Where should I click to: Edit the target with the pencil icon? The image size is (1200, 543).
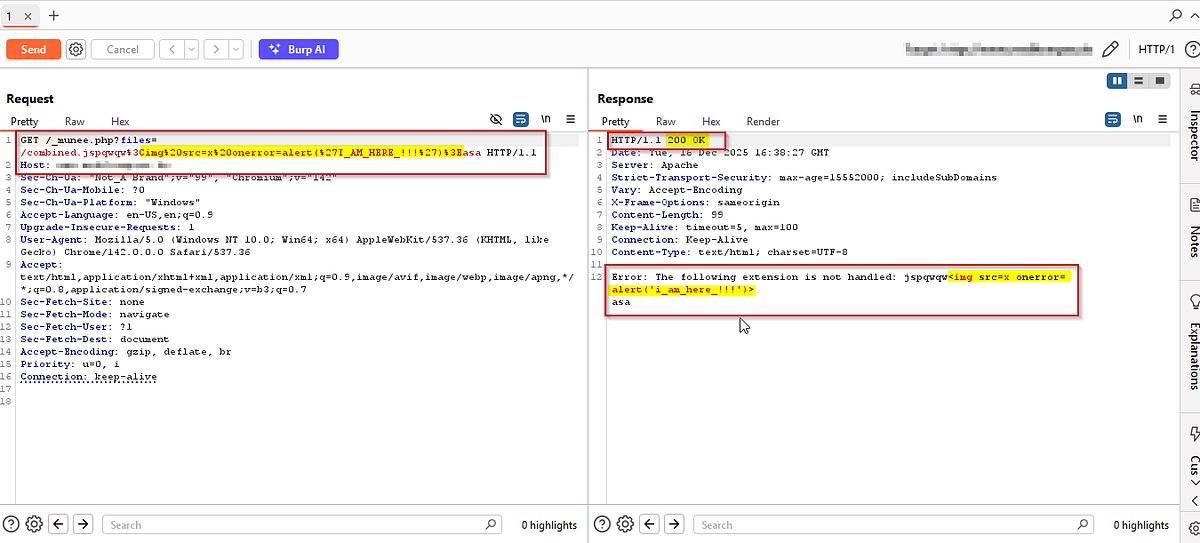tap(1111, 49)
